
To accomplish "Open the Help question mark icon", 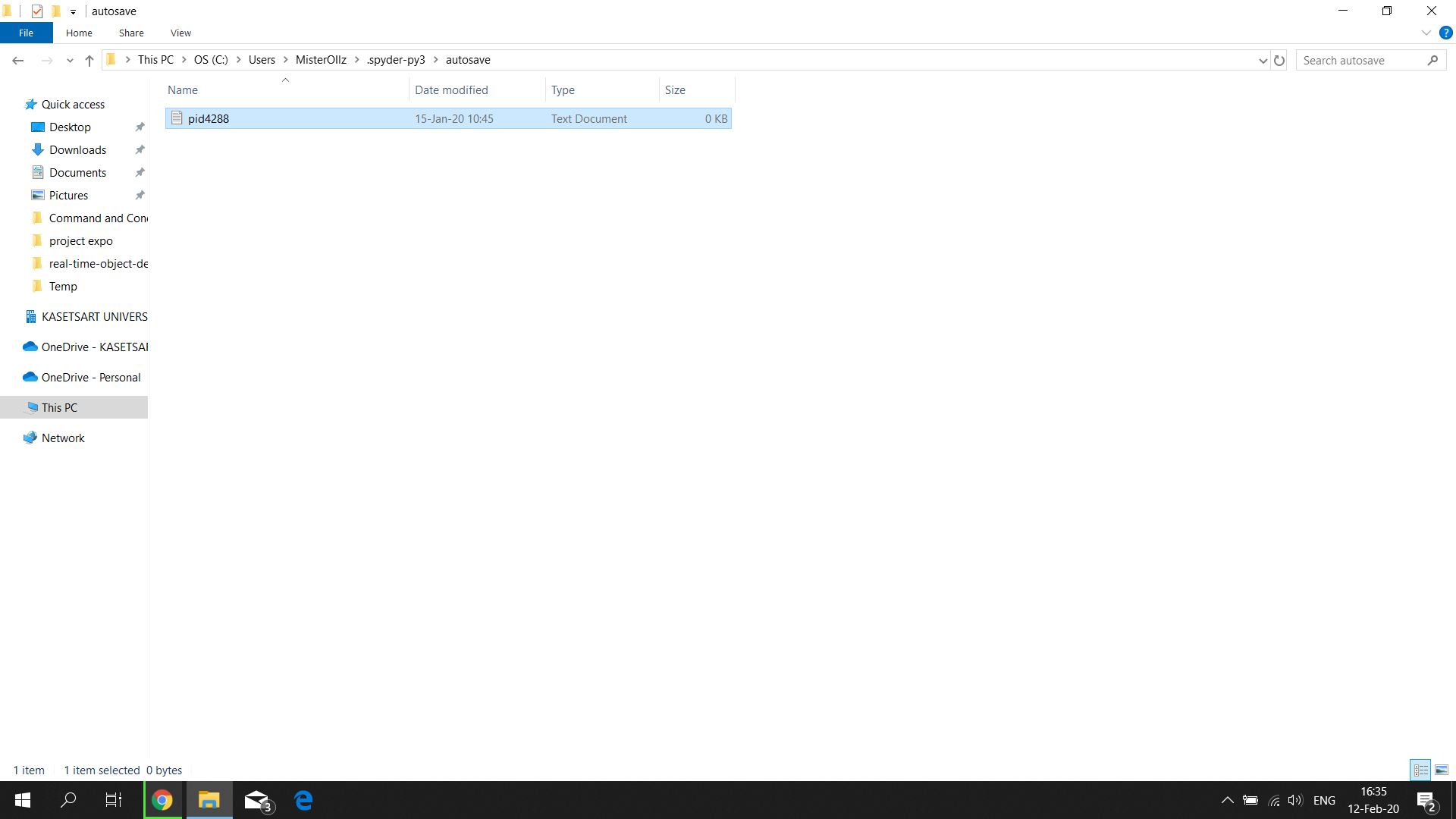I will [1446, 33].
